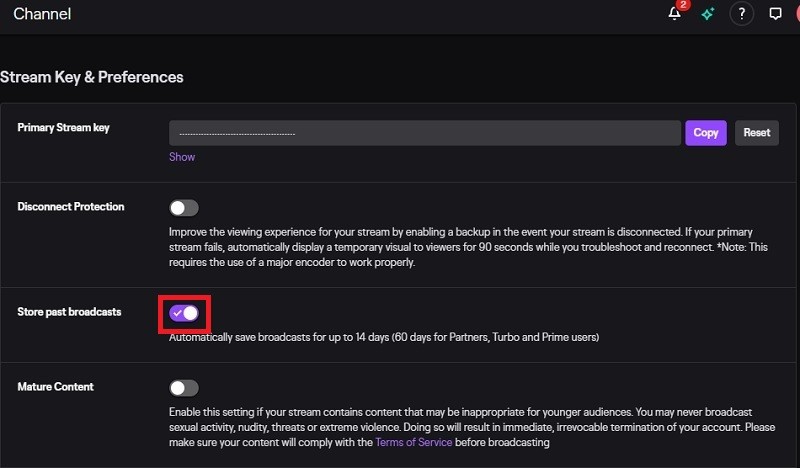Click the Channel page title
The width and height of the screenshot is (800, 468).
[x=42, y=15]
